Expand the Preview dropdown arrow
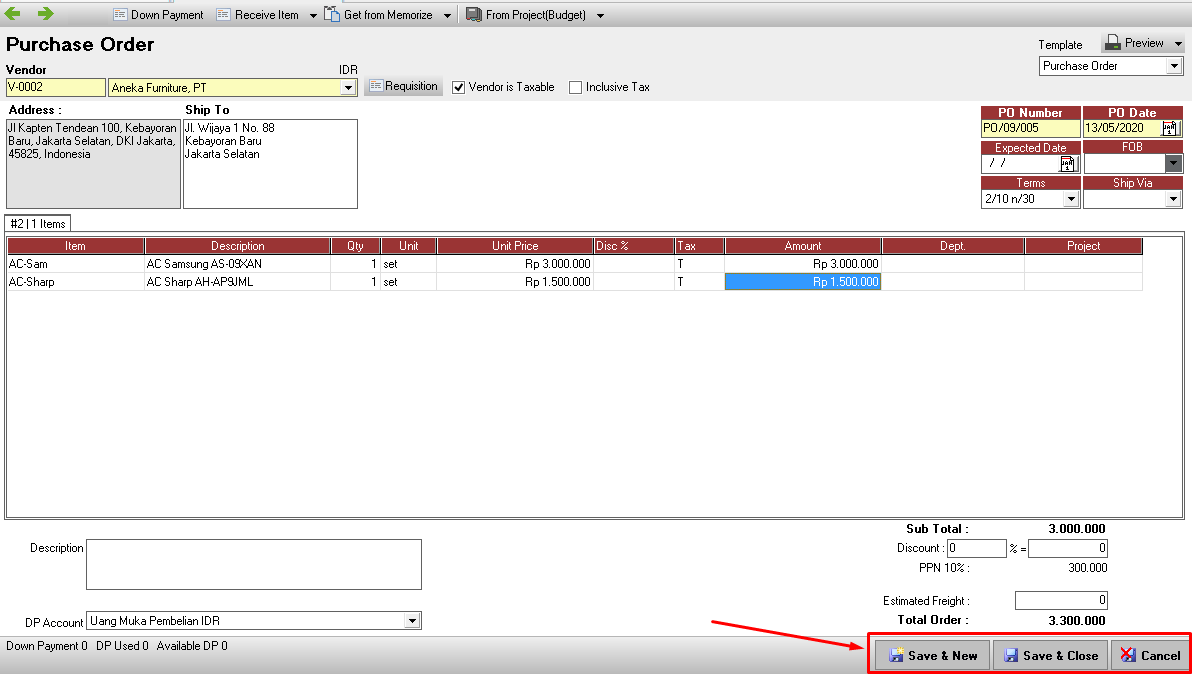 point(1178,44)
